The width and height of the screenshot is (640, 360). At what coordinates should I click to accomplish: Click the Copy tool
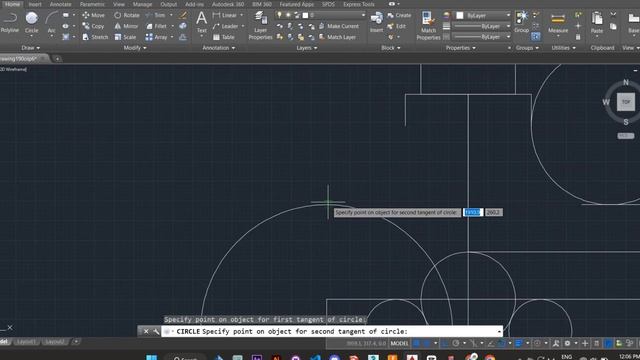coord(93,26)
